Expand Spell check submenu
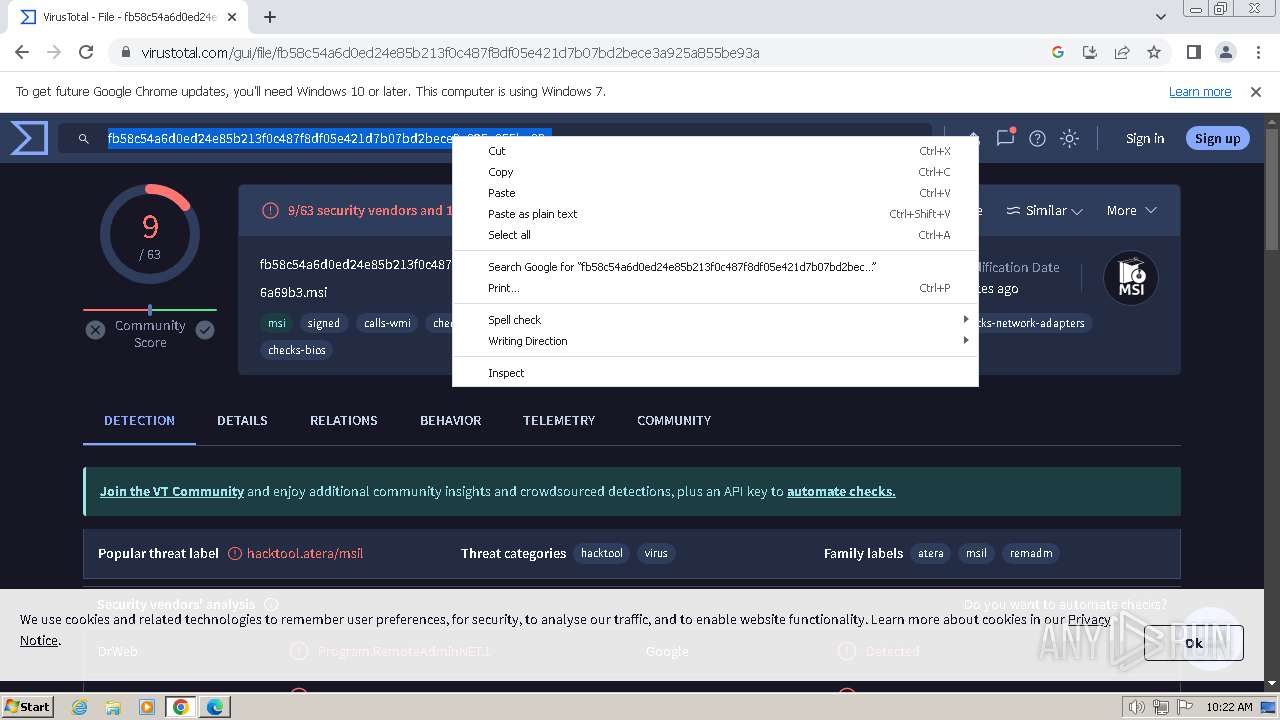 click(715, 320)
